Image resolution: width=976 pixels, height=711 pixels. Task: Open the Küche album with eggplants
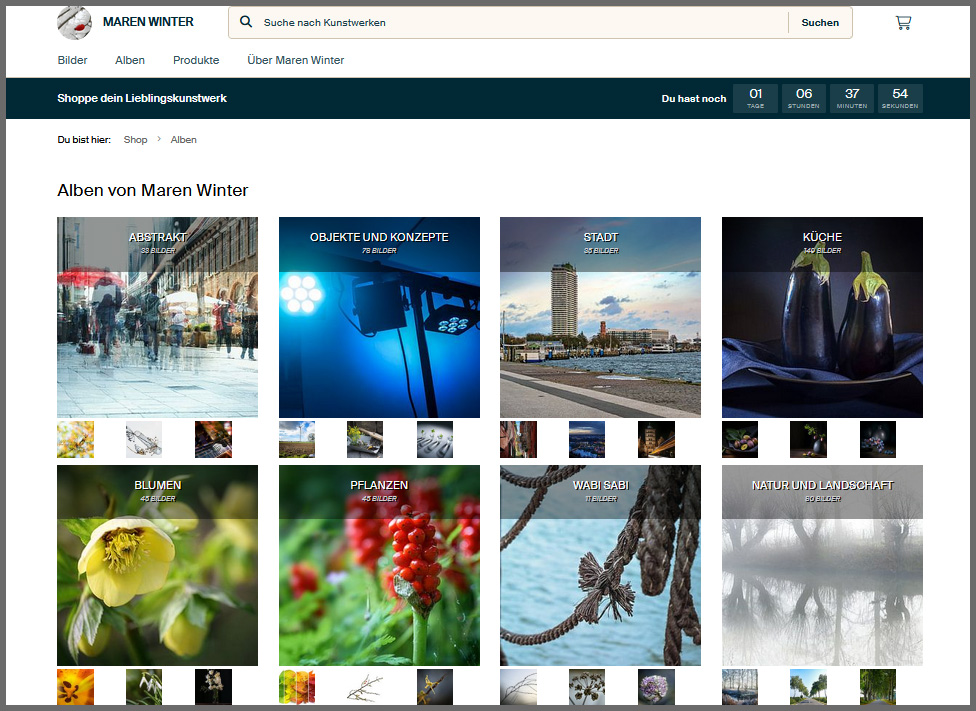822,317
